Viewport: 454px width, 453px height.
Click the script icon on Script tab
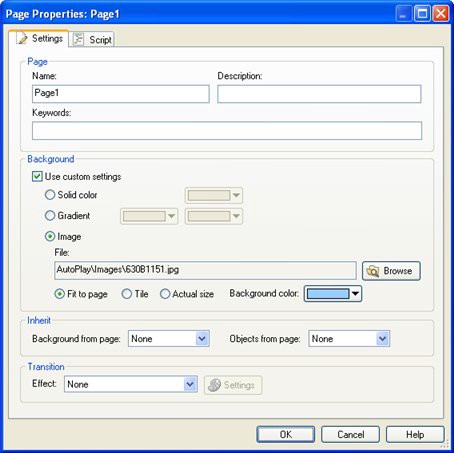tap(78, 39)
